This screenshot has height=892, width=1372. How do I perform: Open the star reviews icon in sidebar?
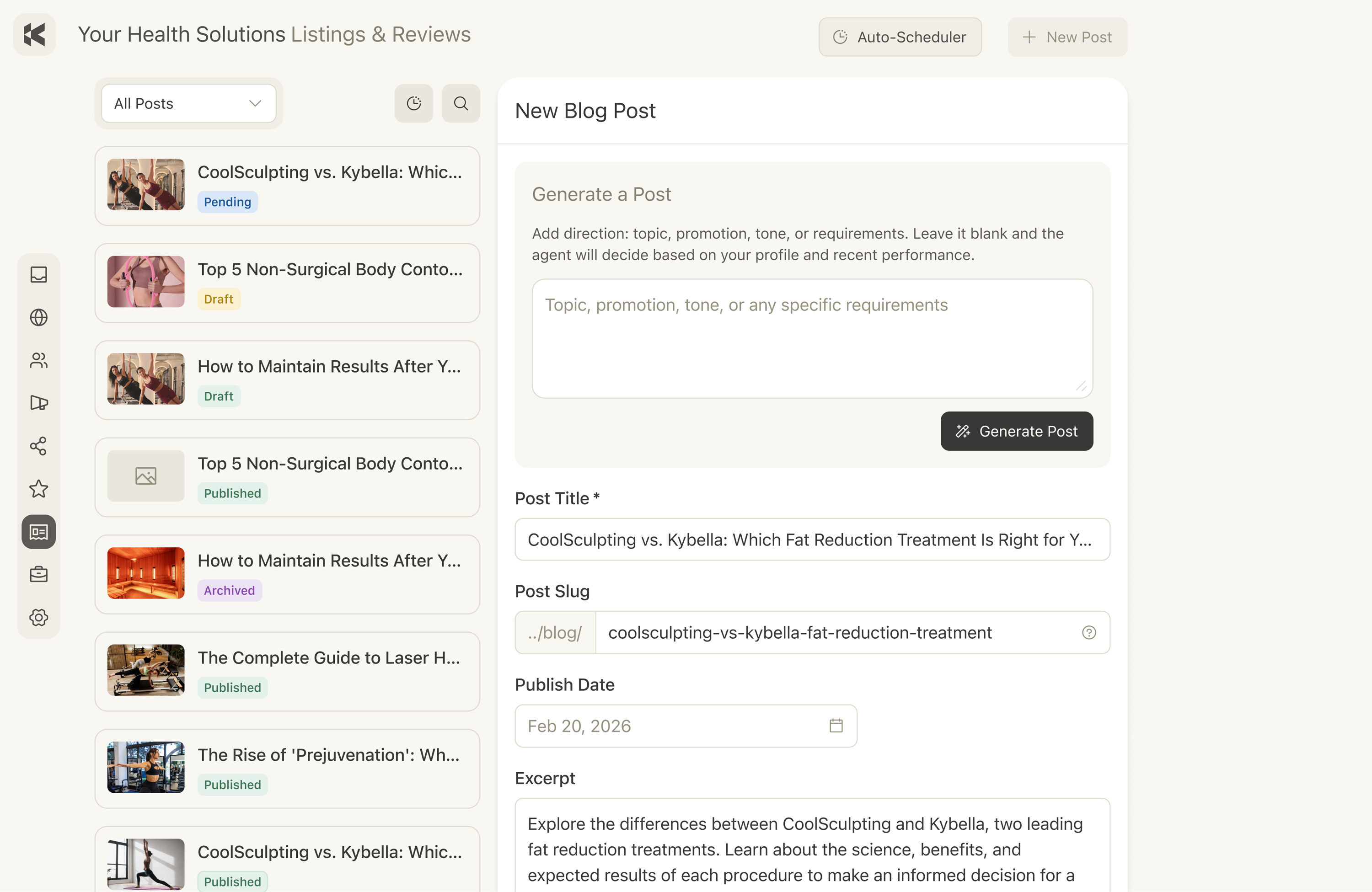pyautogui.click(x=38, y=489)
